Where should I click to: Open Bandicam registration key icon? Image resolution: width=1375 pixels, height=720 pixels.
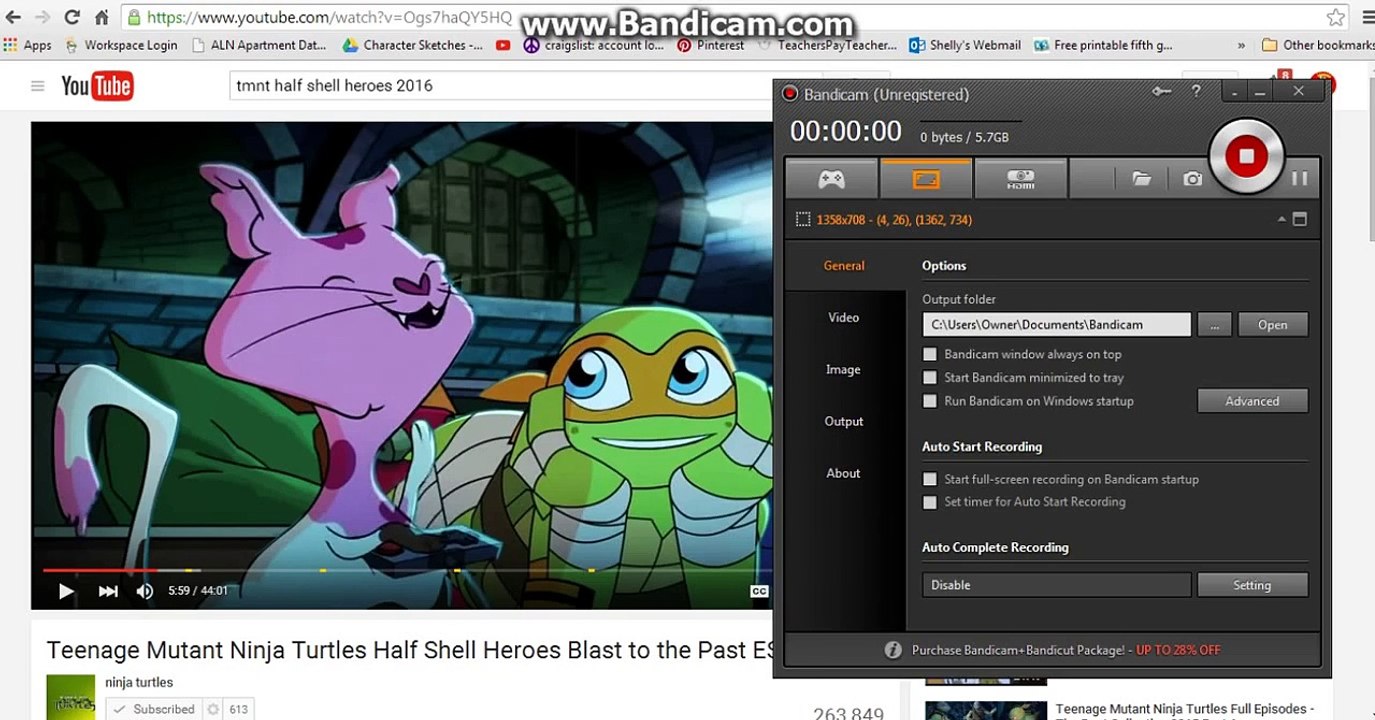[x=1161, y=92]
